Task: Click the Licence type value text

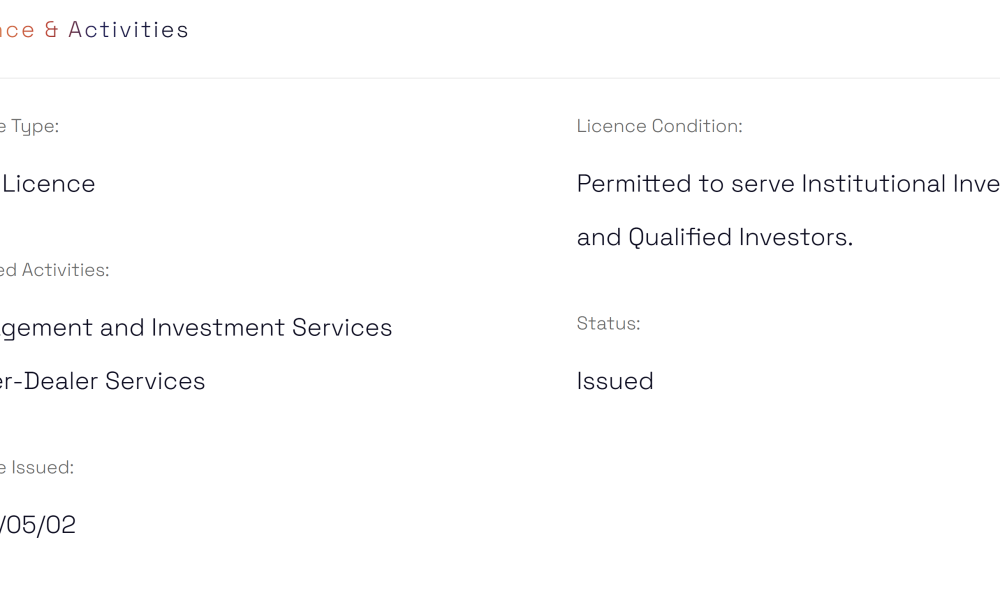Action: 48,184
